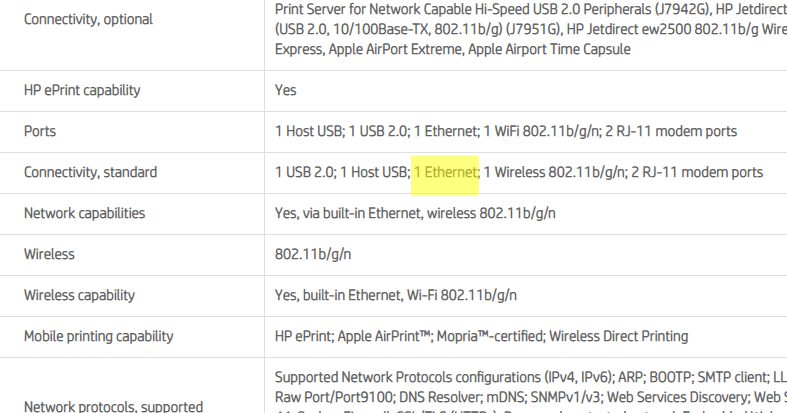Click "Yes, built-in Ethernet, Wi-Fi 802.11b/g/n" text
787x413 pixels.
tap(396, 295)
